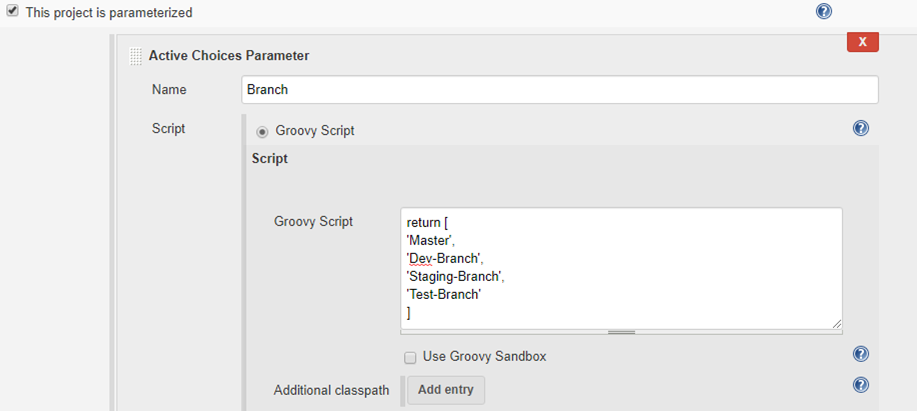The image size is (917, 411).
Task: Select the Groovy Script radio button
Action: [x=263, y=130]
